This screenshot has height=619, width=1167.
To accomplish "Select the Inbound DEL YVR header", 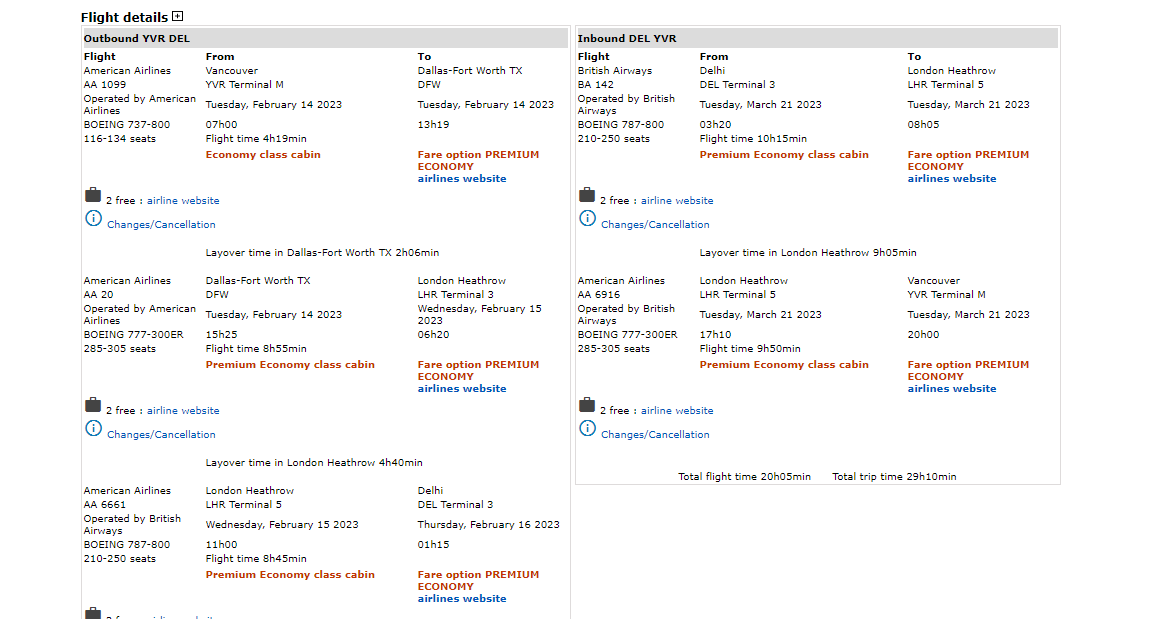I will point(627,39).
